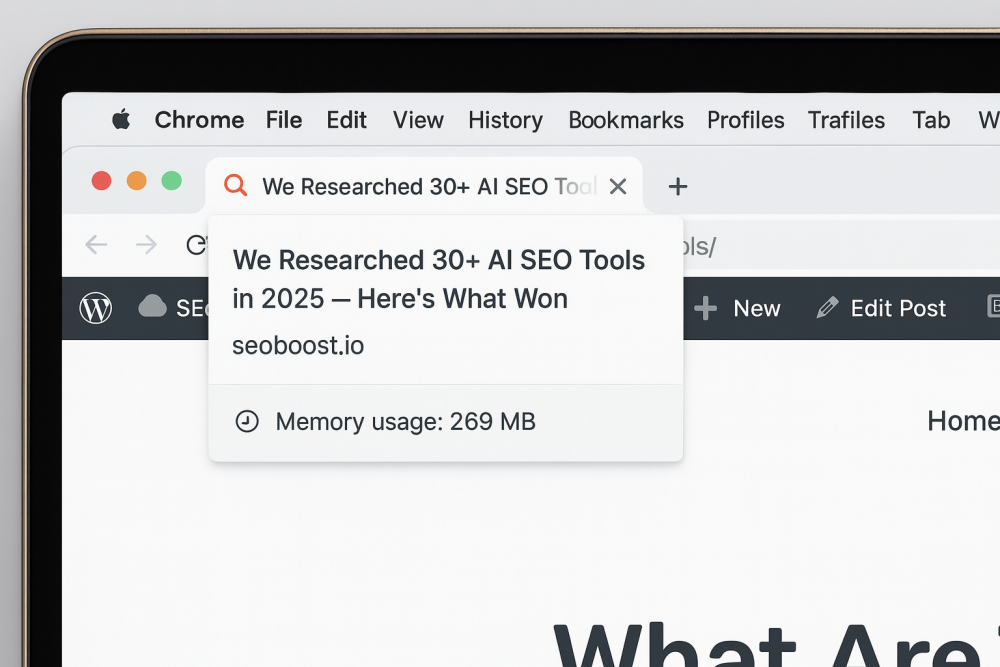Open the History menu

click(x=505, y=120)
